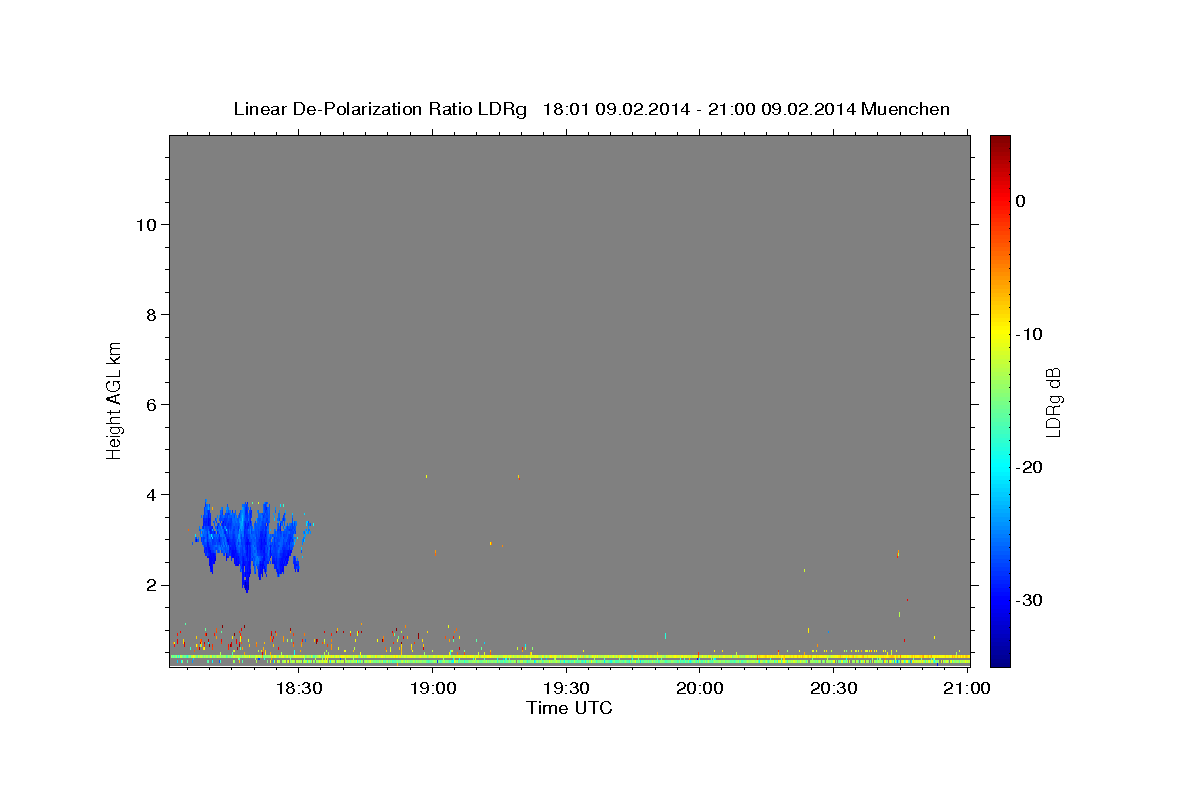Screen dimensions: 1200x800
Task: Click the 20:00 time tick label
Action: pos(700,689)
